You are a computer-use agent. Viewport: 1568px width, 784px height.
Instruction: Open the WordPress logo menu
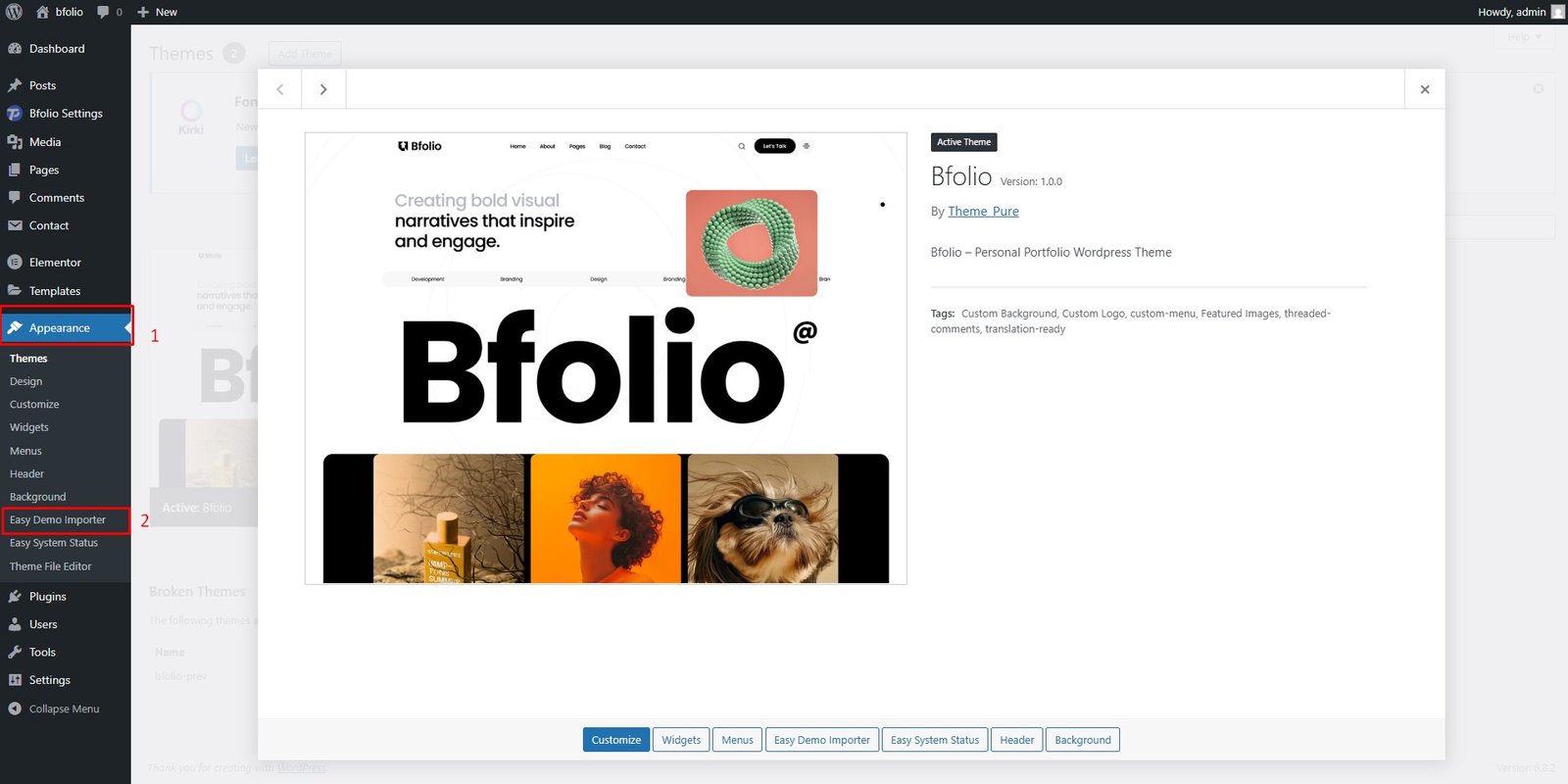(14, 12)
